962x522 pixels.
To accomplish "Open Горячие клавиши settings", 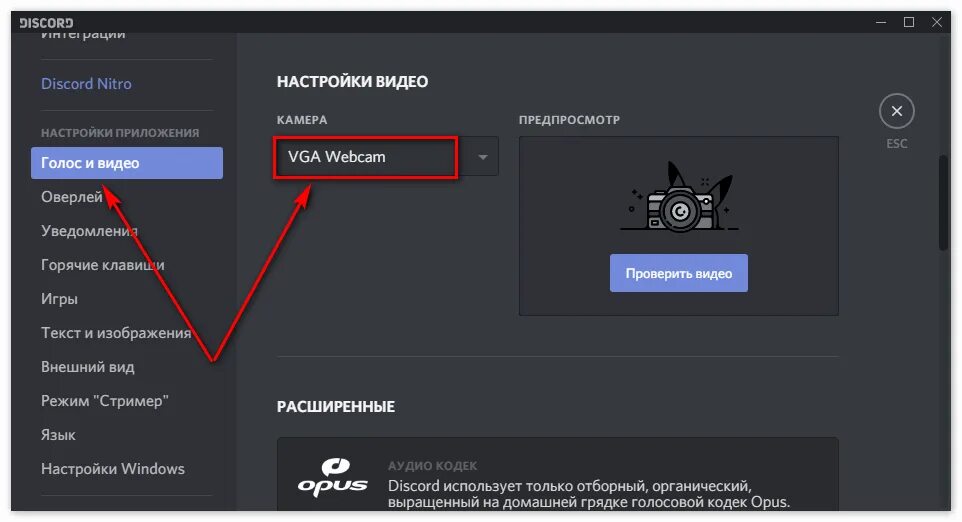I will (102, 265).
